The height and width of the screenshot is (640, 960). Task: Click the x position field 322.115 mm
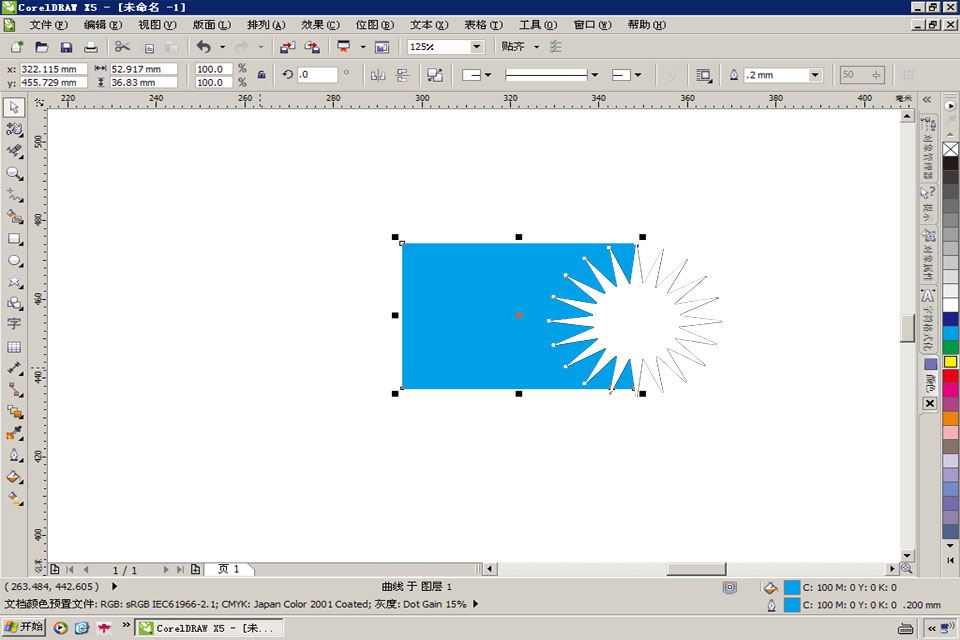(x=54, y=69)
